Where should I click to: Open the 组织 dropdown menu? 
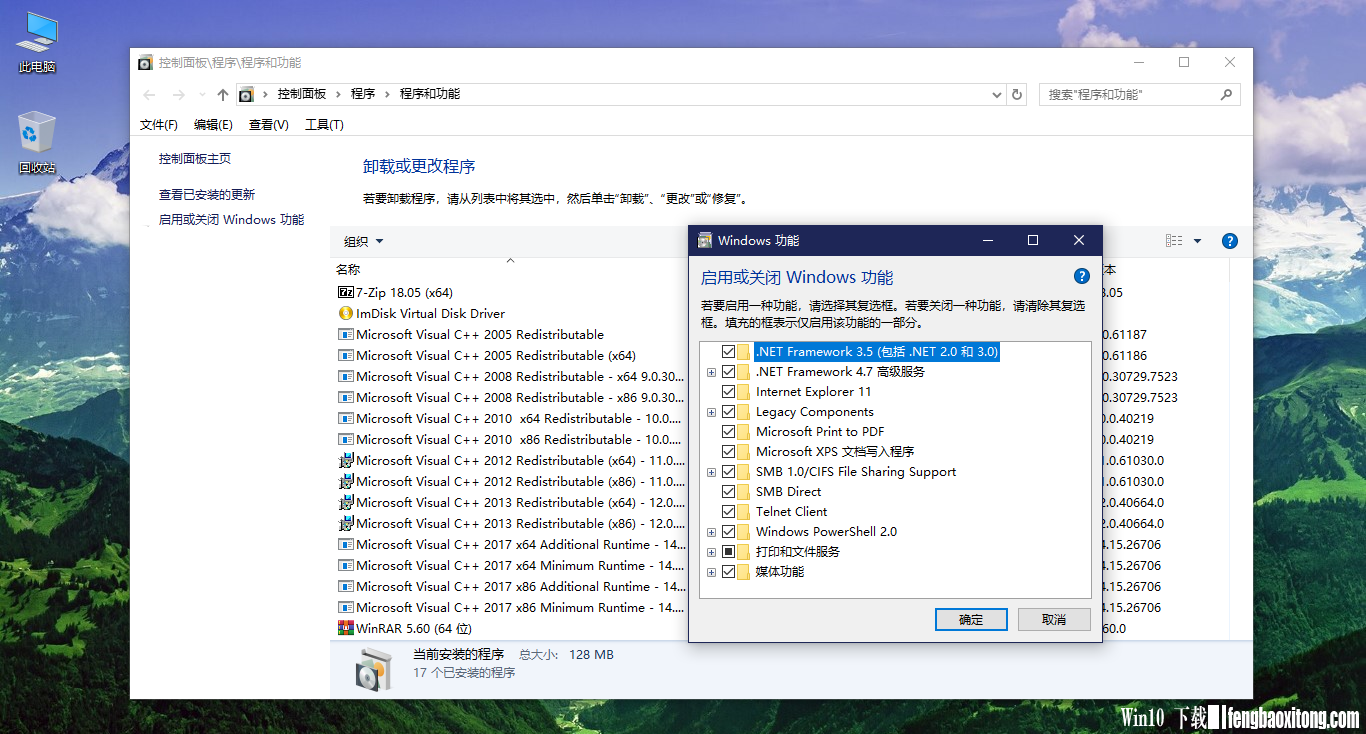tap(364, 241)
